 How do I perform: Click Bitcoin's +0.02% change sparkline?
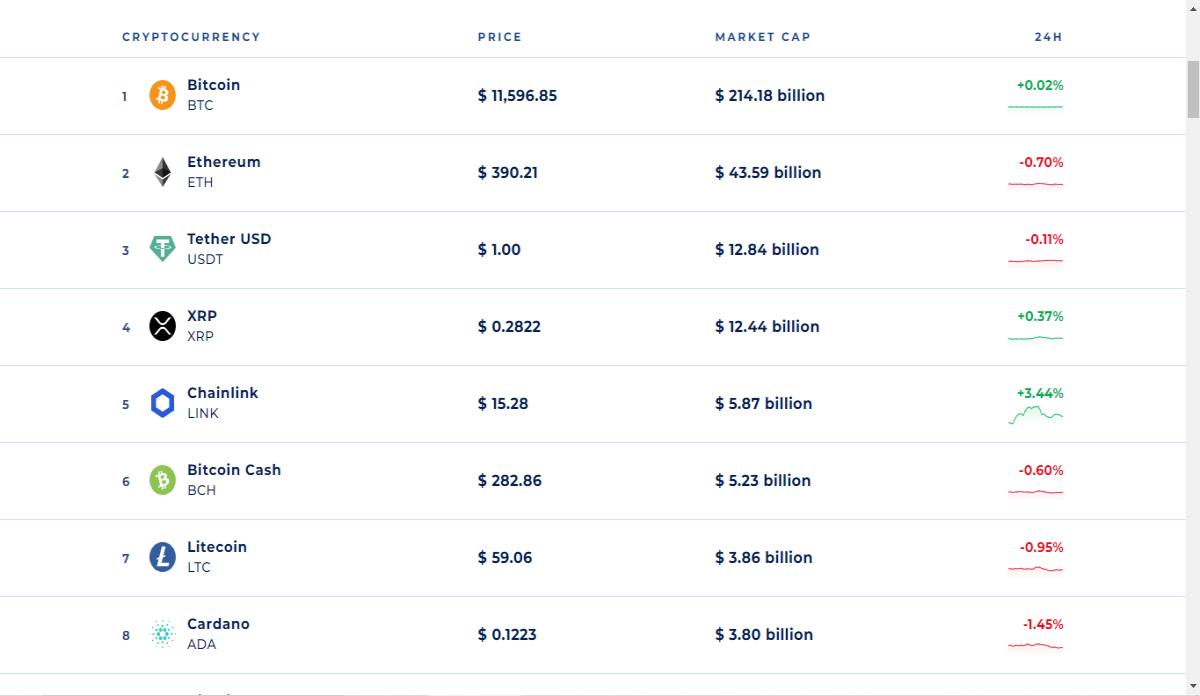pyautogui.click(x=1036, y=106)
